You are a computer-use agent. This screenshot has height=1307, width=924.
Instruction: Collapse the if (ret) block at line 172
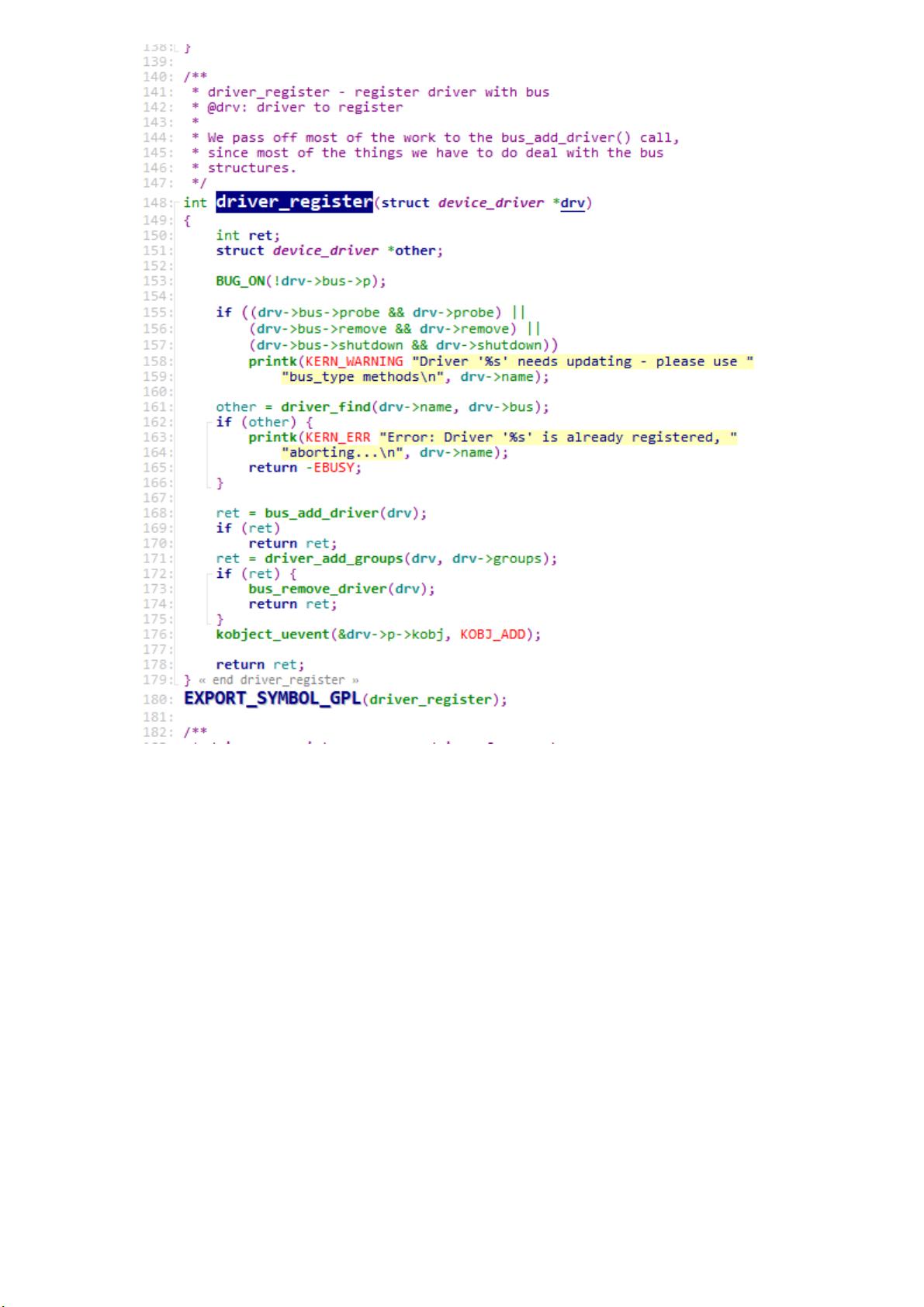point(209,574)
